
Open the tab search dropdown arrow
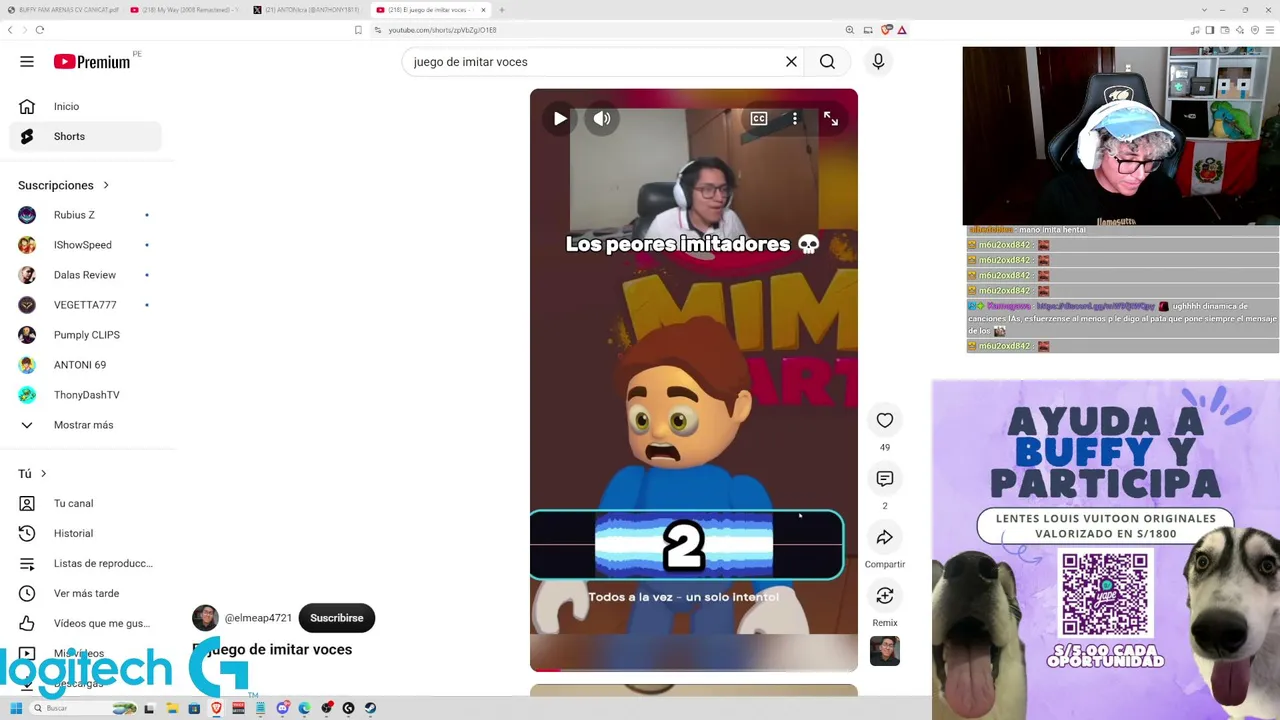click(1205, 10)
